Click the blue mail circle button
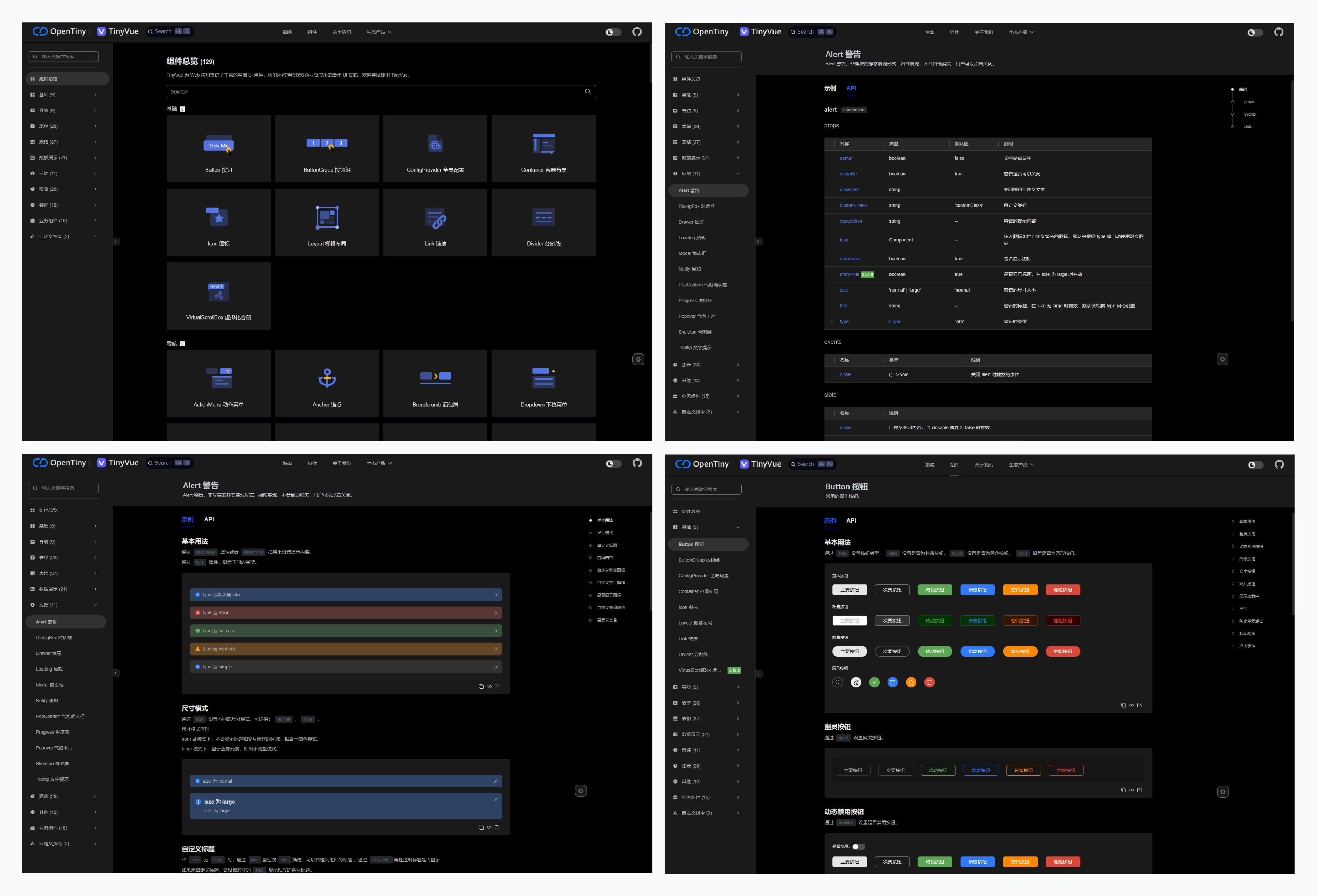 (x=893, y=682)
